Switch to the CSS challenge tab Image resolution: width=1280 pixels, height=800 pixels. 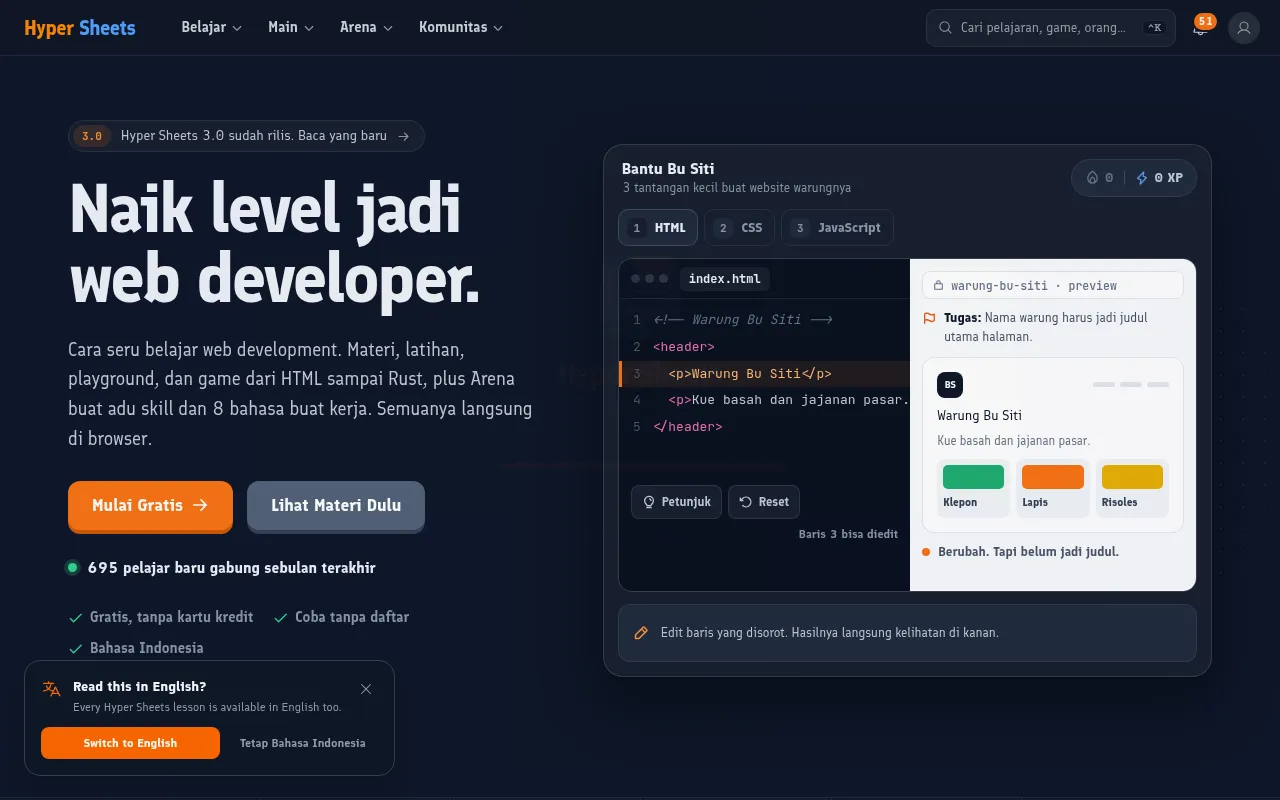coord(739,228)
